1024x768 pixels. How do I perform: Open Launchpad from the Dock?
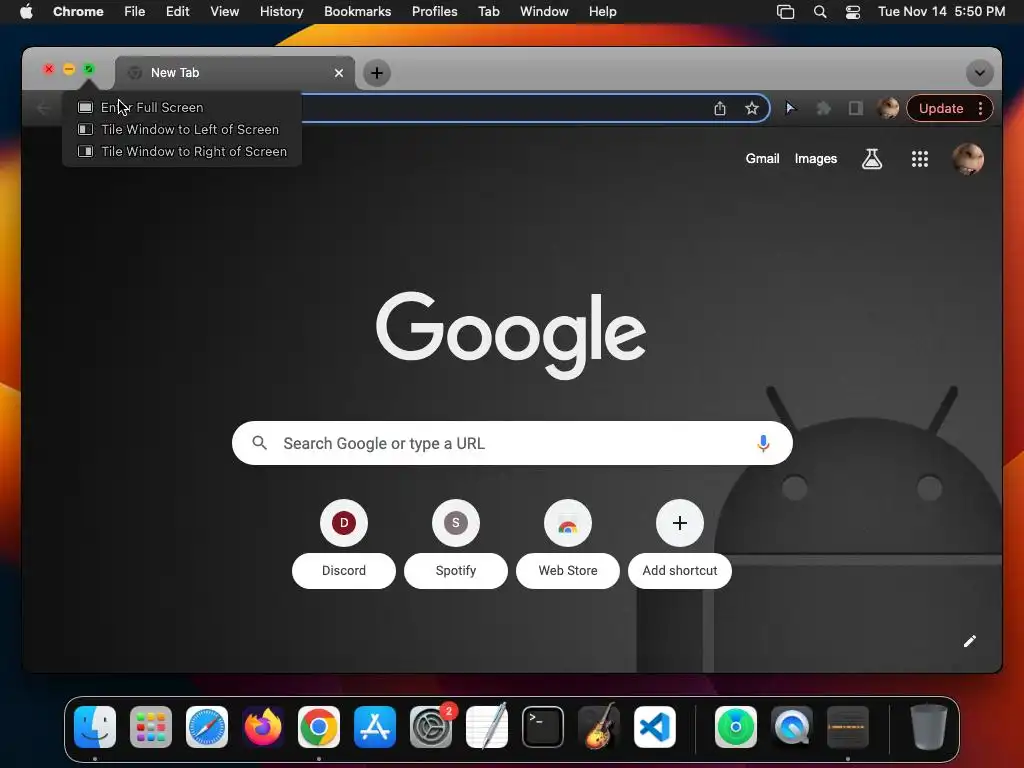tap(151, 727)
